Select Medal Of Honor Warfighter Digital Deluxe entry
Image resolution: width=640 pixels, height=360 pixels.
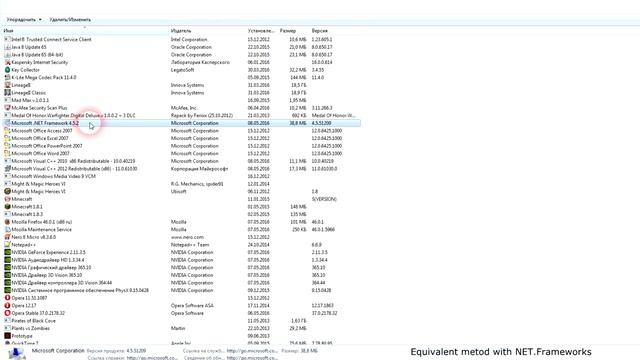coord(181,116)
